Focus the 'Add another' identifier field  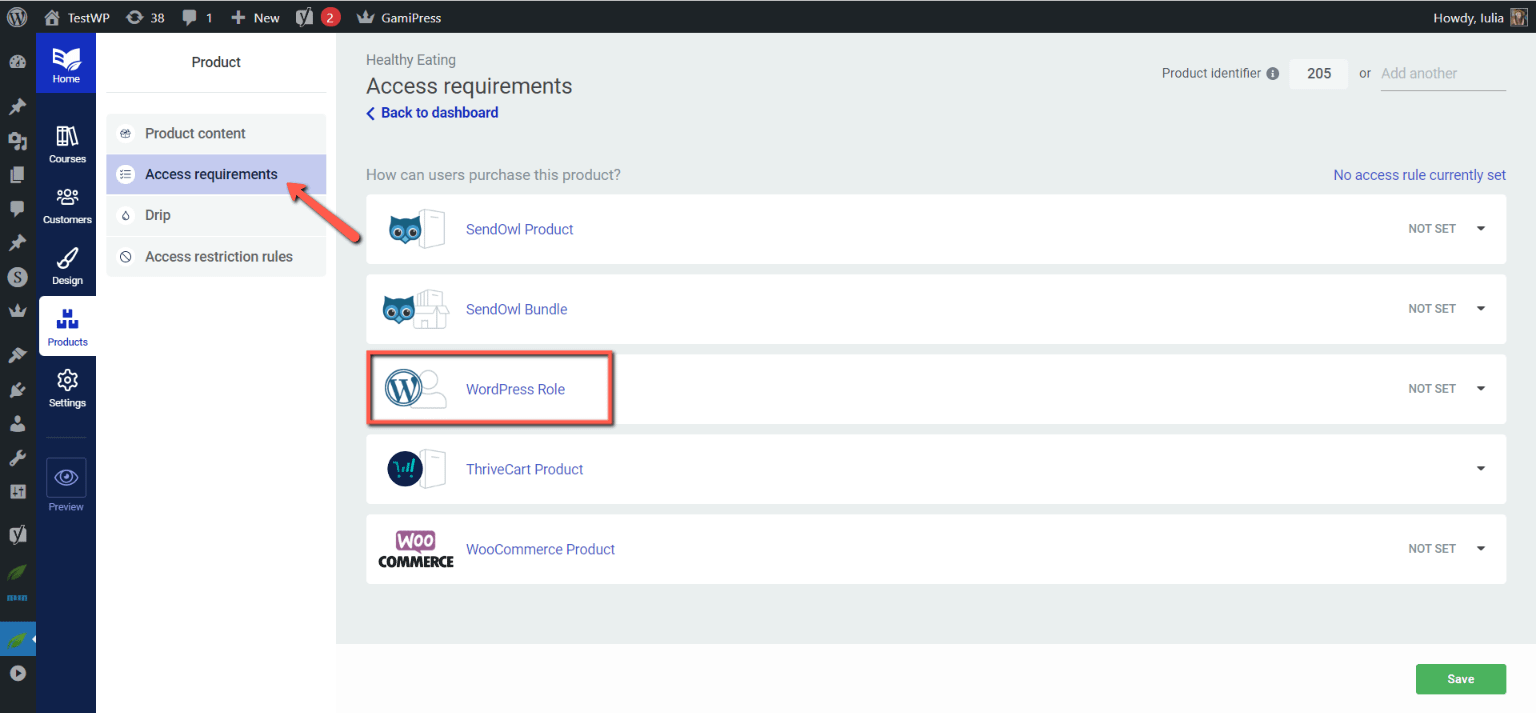pos(1443,73)
